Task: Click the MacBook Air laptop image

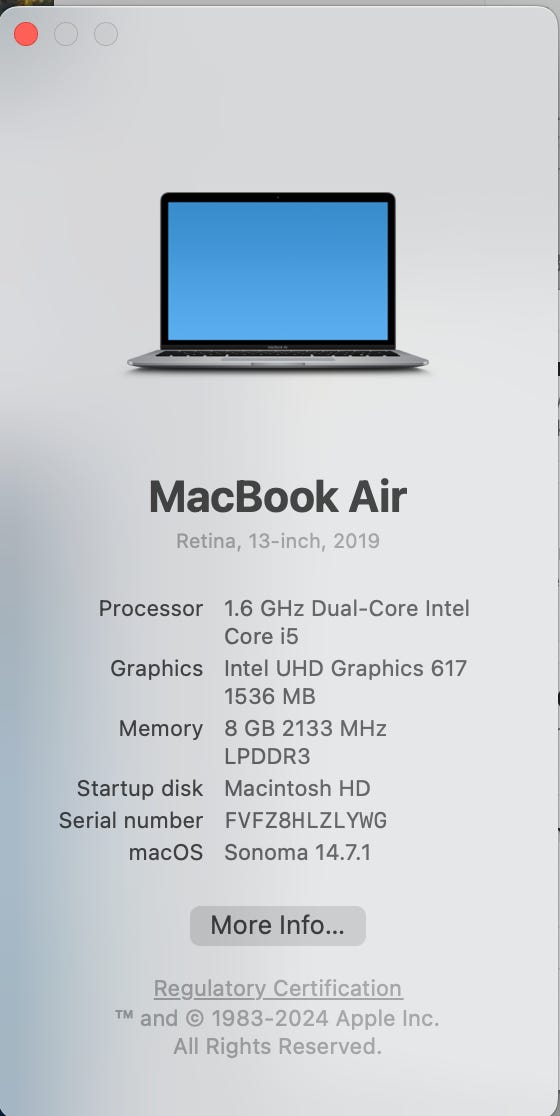Action: 278,280
